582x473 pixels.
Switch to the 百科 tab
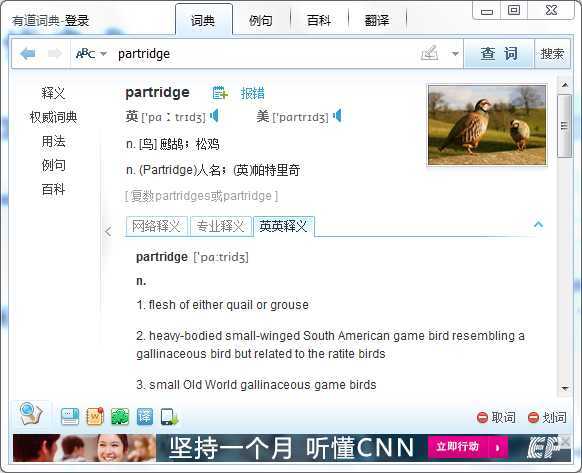pos(319,20)
